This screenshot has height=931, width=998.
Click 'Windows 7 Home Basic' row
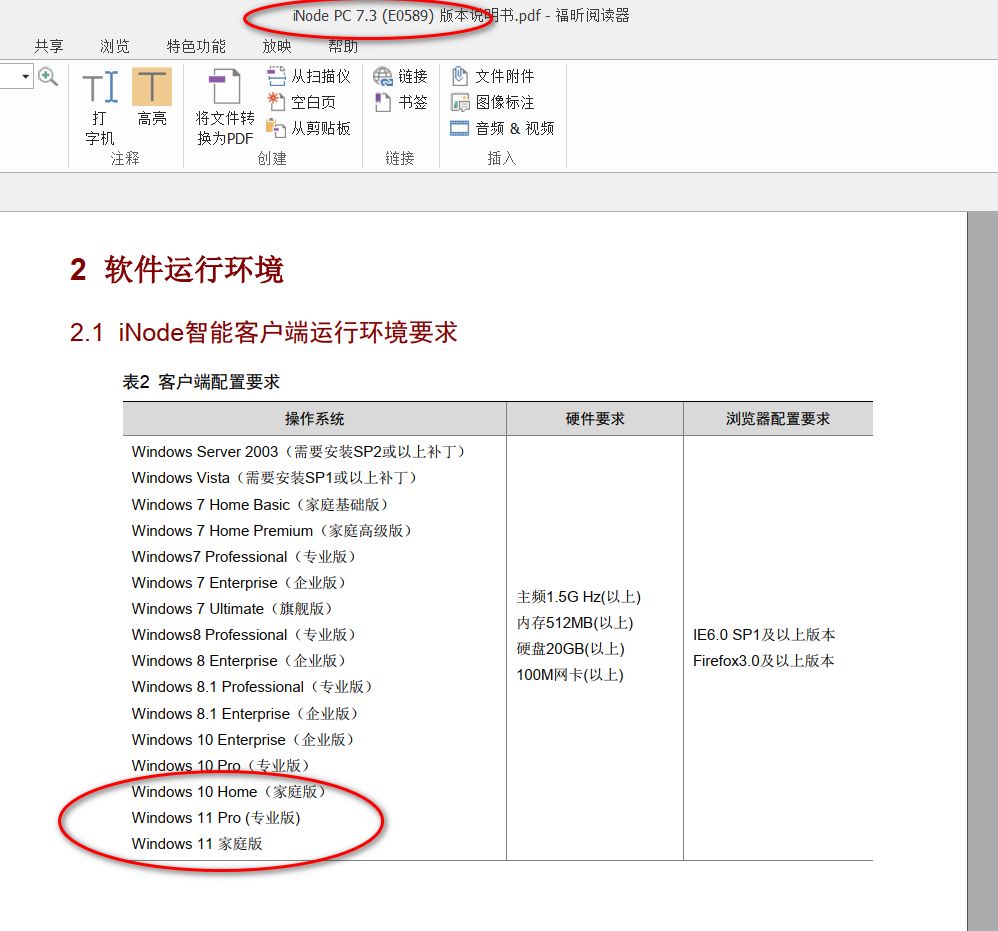[x=262, y=505]
